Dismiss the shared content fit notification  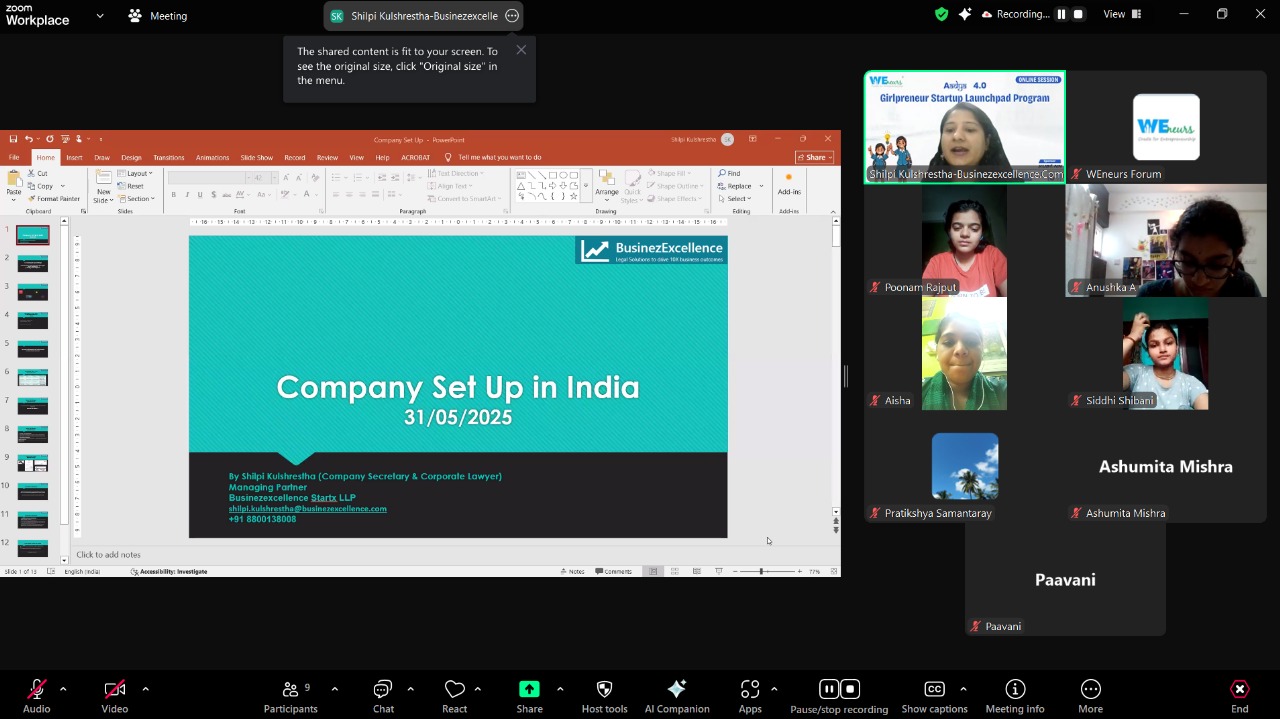coord(521,50)
